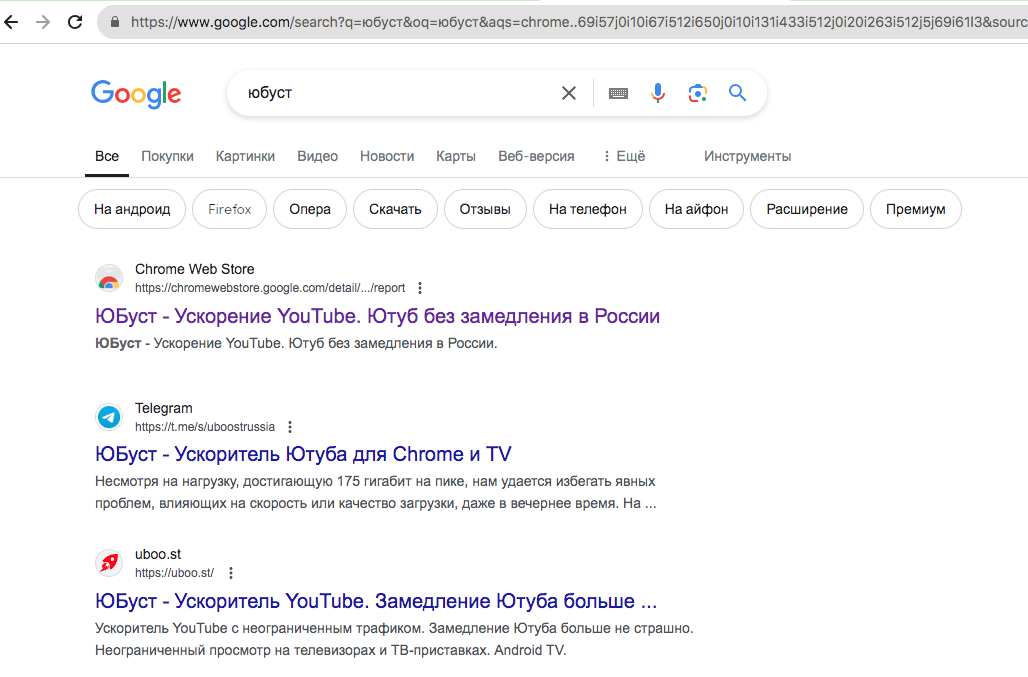Open options menu for Telegram result

[290, 427]
